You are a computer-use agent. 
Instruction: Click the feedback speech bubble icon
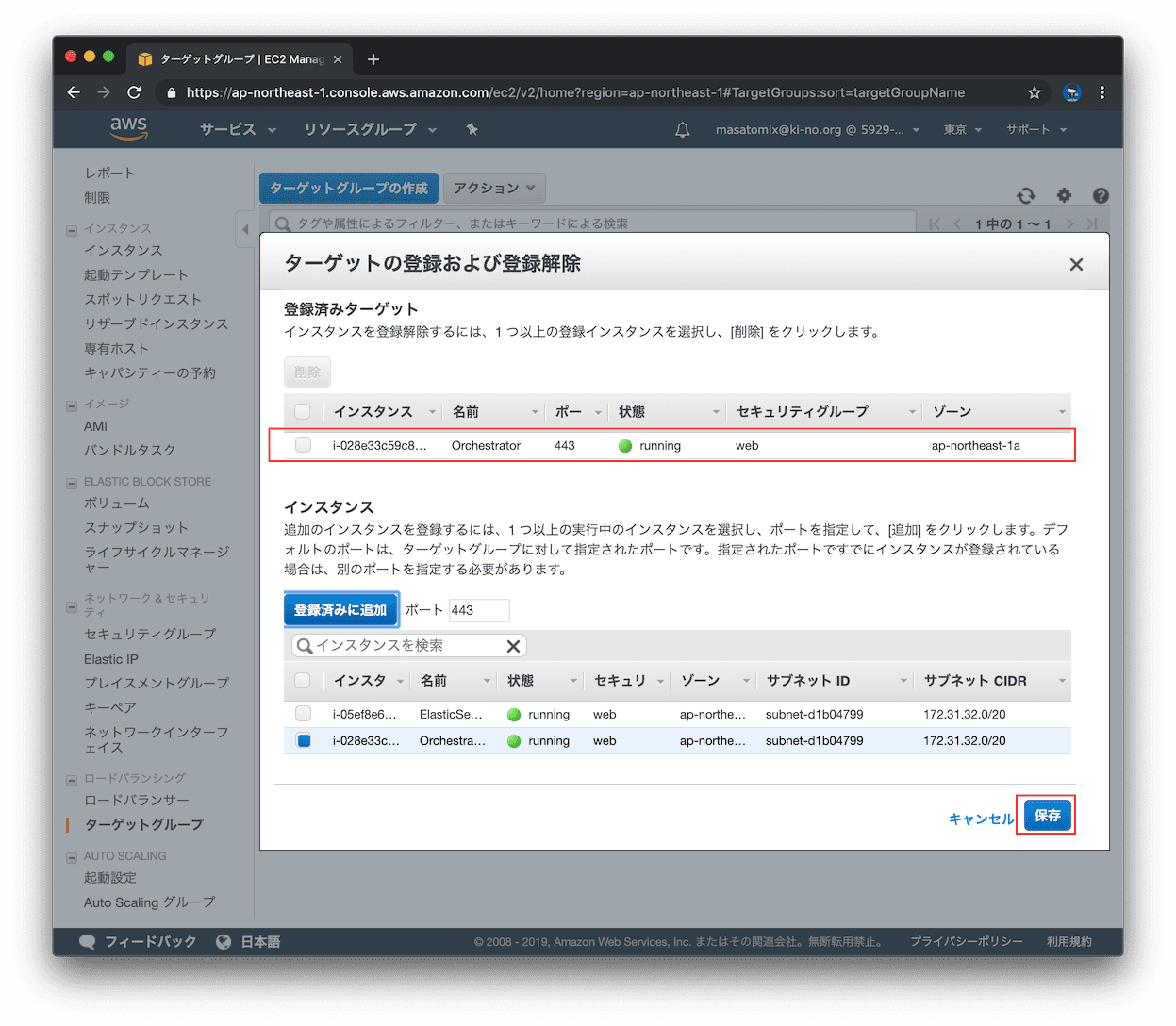click(88, 941)
